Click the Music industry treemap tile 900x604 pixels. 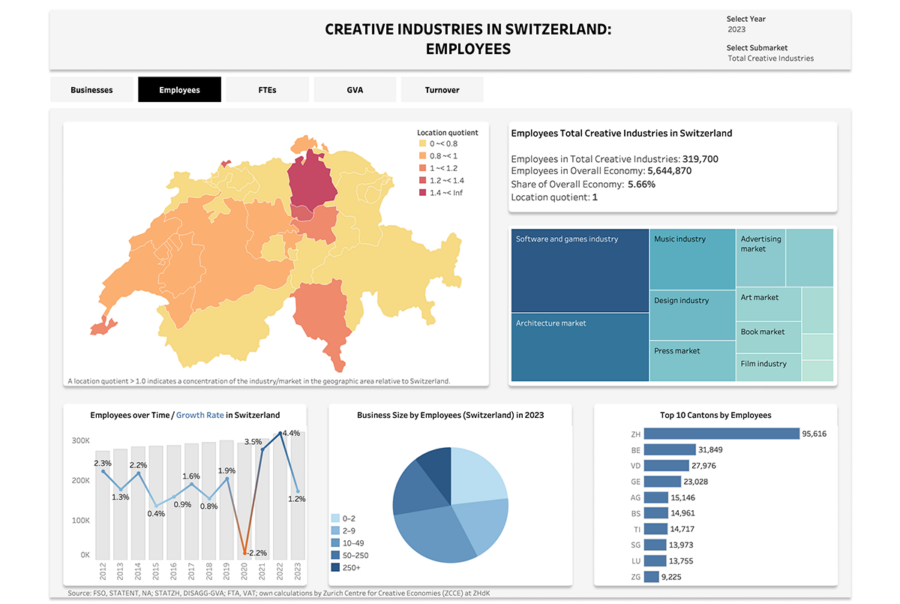point(692,260)
